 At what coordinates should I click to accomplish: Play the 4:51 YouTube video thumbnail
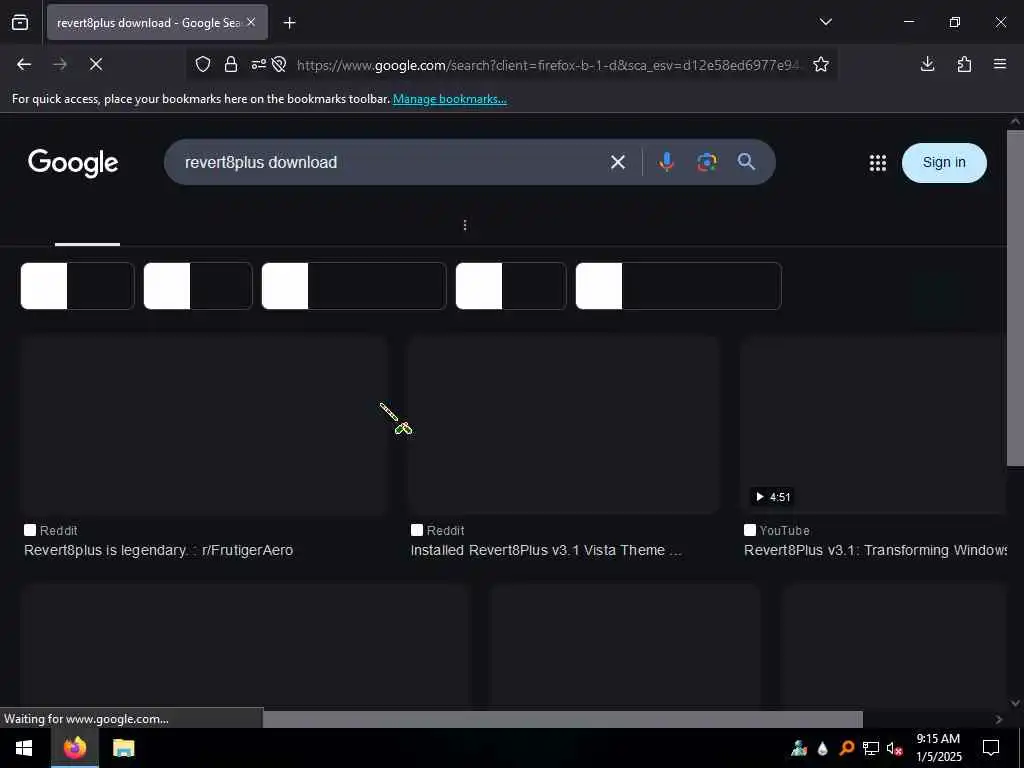coord(873,425)
